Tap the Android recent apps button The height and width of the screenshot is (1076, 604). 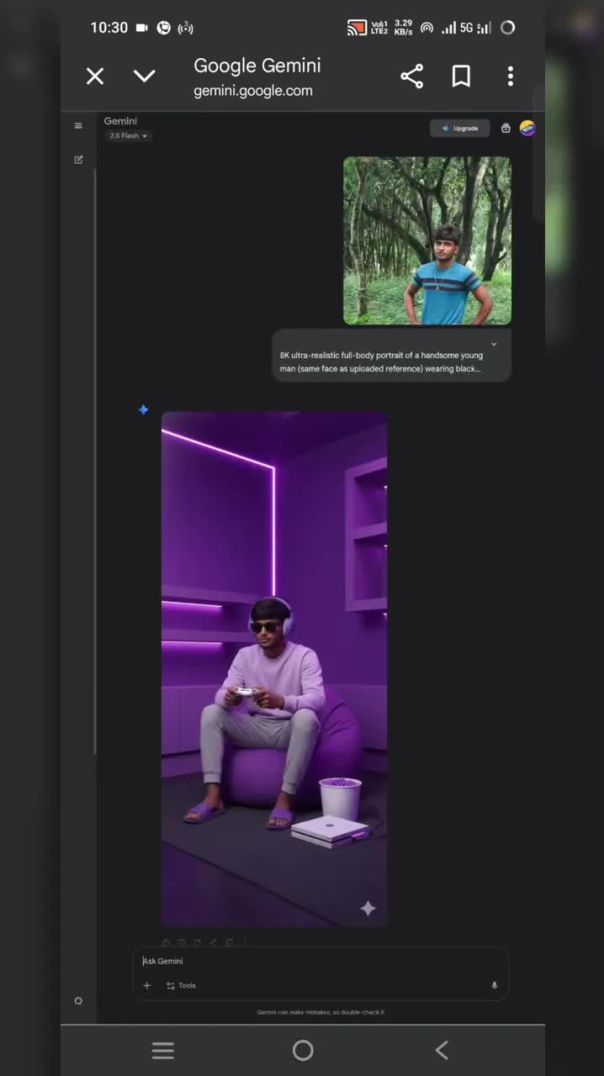(163, 1050)
